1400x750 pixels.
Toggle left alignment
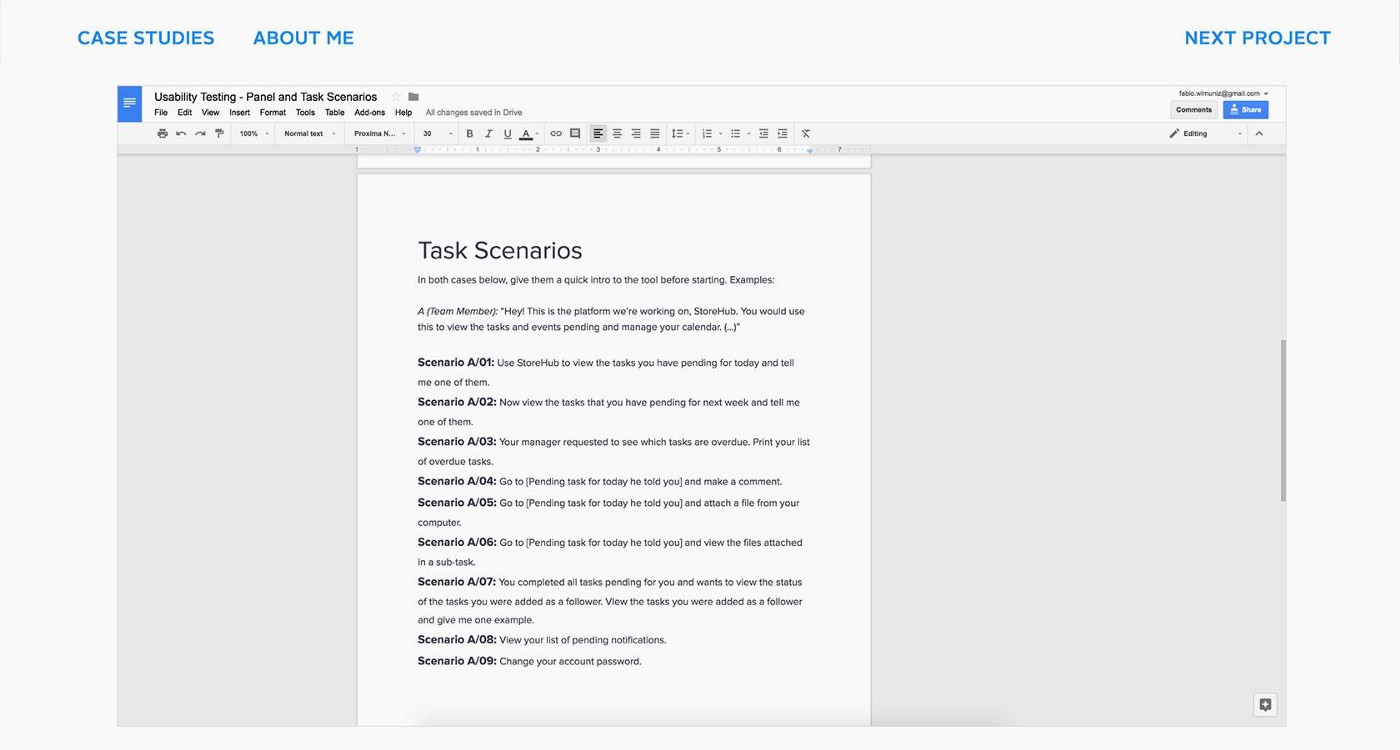pos(598,134)
